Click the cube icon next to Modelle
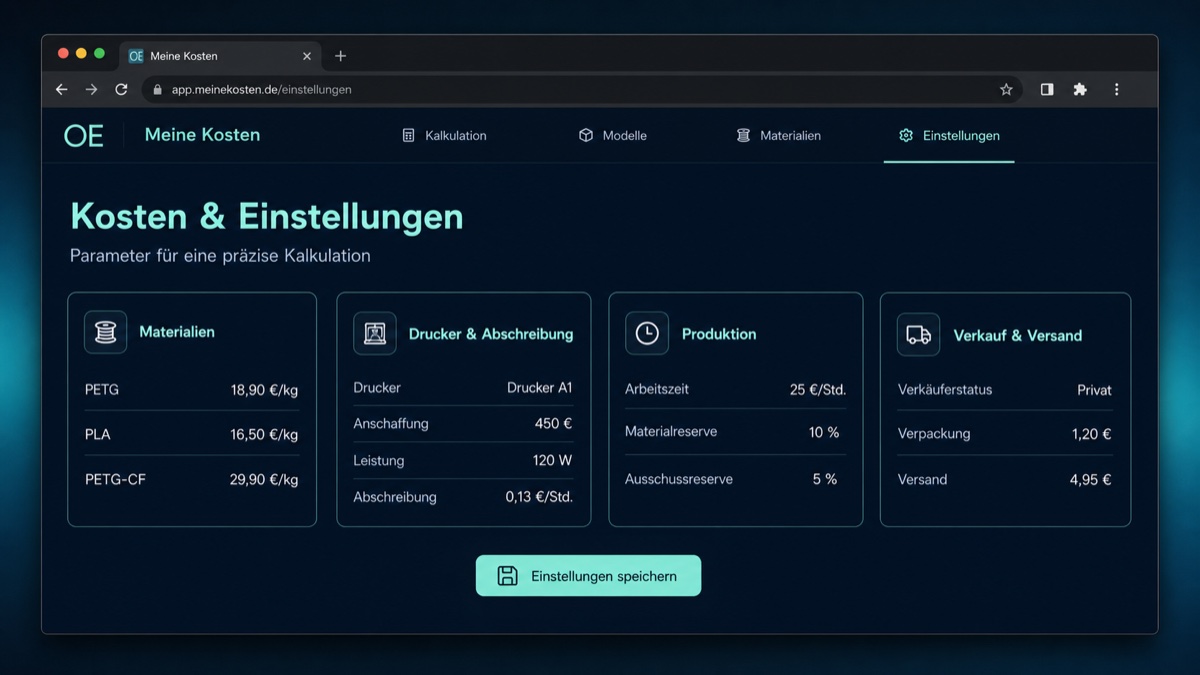 (x=586, y=135)
